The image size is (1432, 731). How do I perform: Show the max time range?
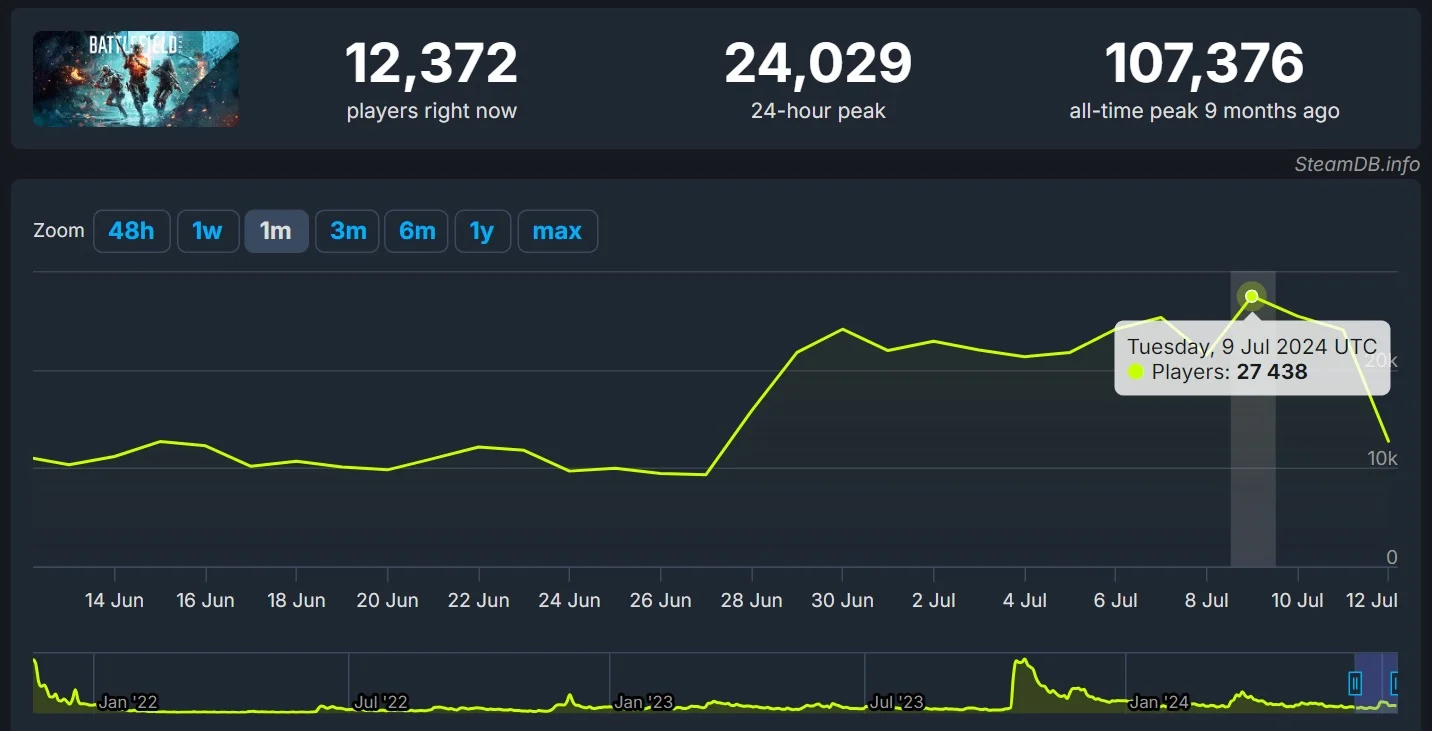point(557,231)
